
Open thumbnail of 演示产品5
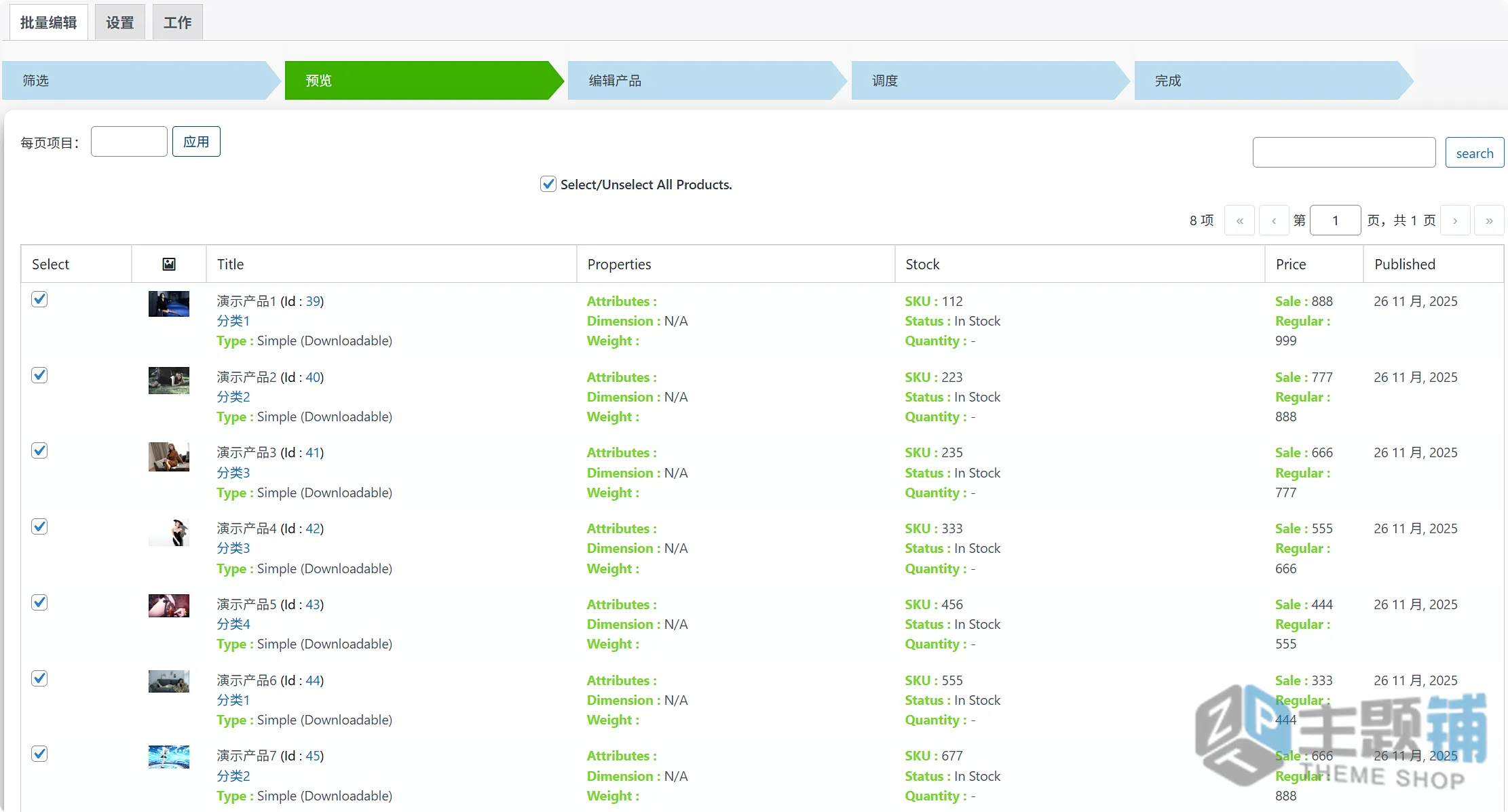pyautogui.click(x=169, y=606)
